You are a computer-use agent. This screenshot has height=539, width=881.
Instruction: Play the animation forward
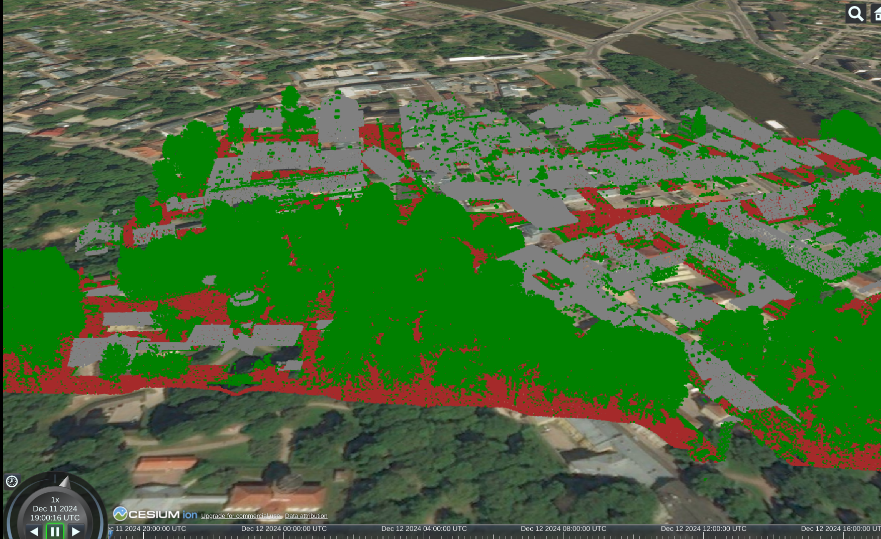75,531
